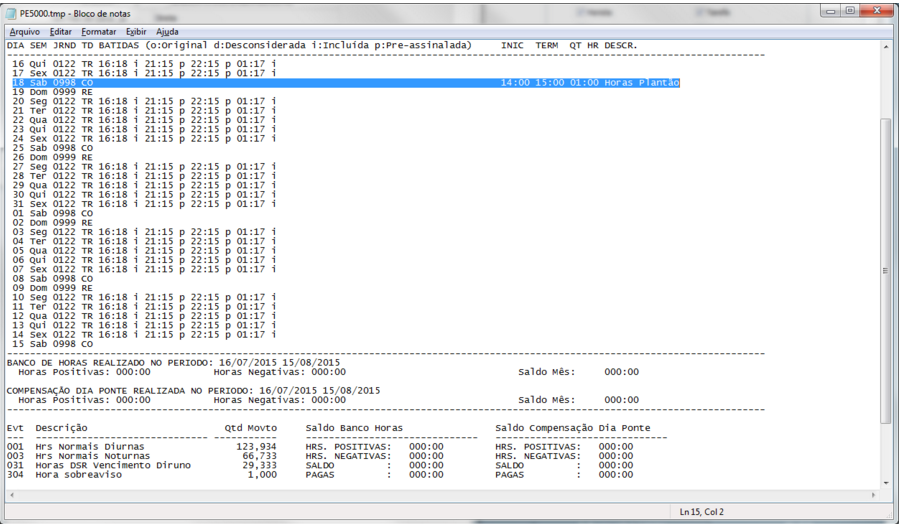Image resolution: width=900 pixels, height=524 pixels.
Task: Click the highlighted row '18 Sab 0998 CO'
Action: pyautogui.click(x=346, y=83)
